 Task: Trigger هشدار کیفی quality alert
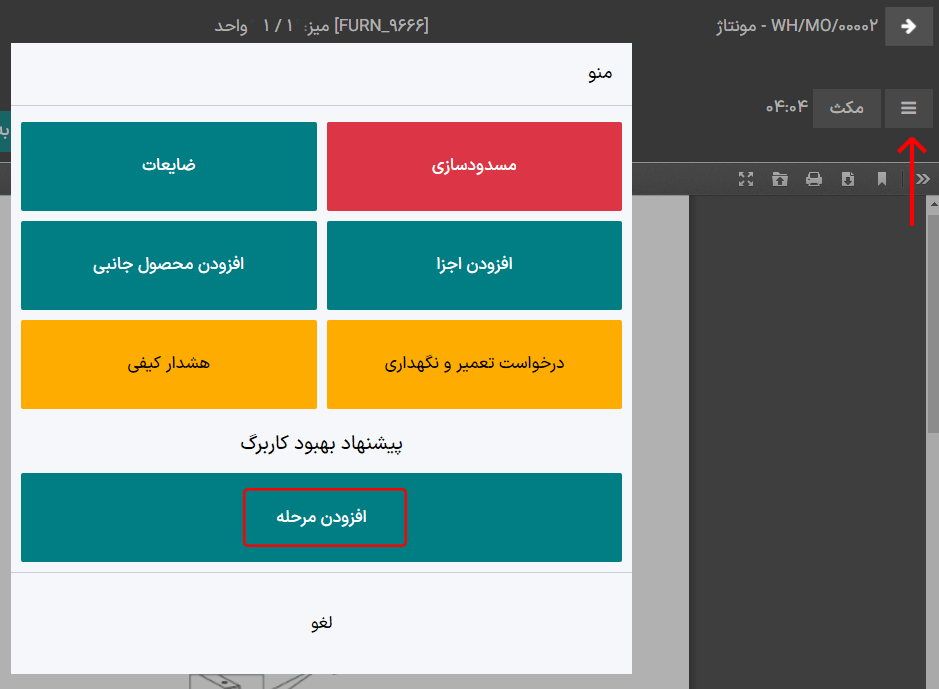click(168, 364)
